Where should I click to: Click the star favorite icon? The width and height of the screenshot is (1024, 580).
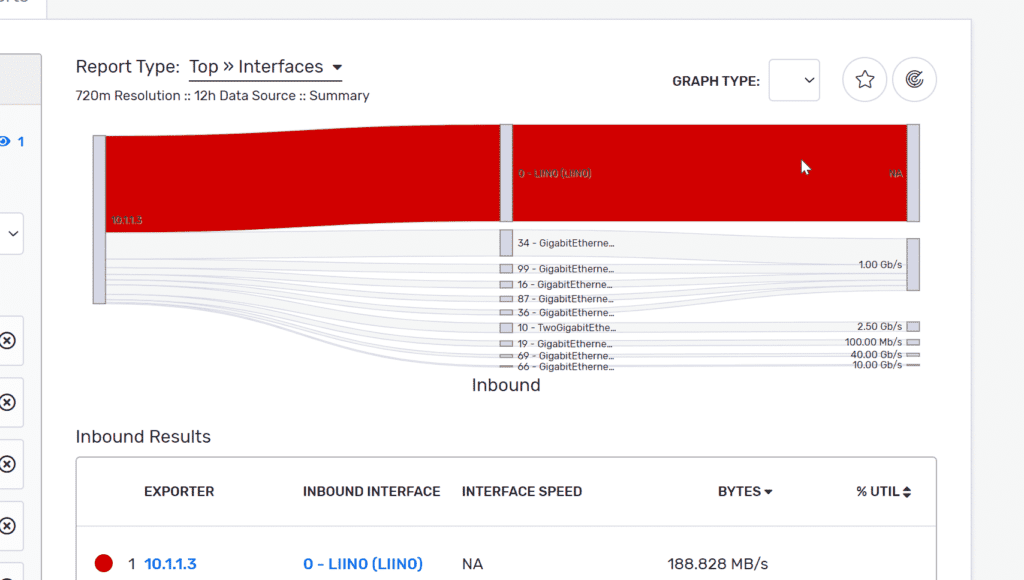click(x=865, y=80)
